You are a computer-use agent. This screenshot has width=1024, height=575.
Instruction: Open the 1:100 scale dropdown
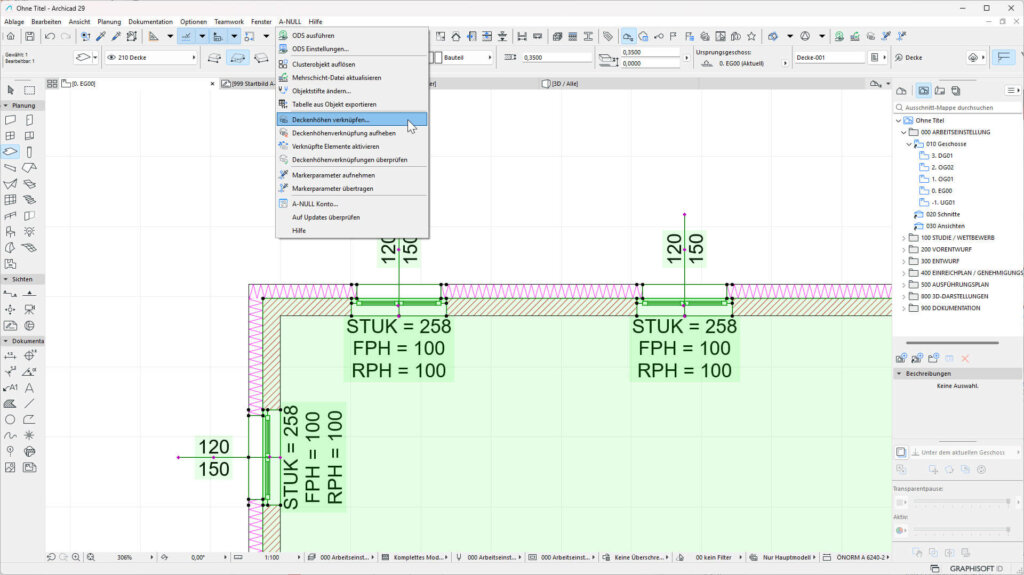coord(299,557)
